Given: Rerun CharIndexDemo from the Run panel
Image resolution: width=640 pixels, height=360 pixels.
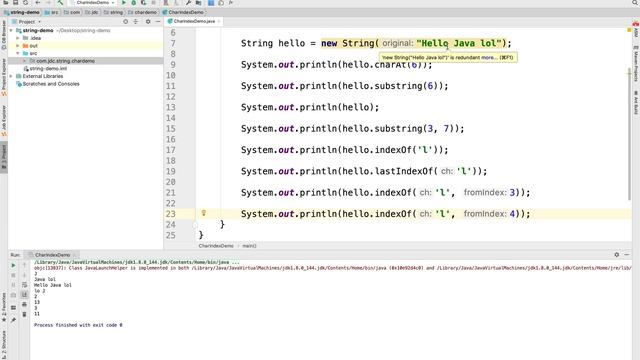Looking at the screenshot, I should point(13,265).
